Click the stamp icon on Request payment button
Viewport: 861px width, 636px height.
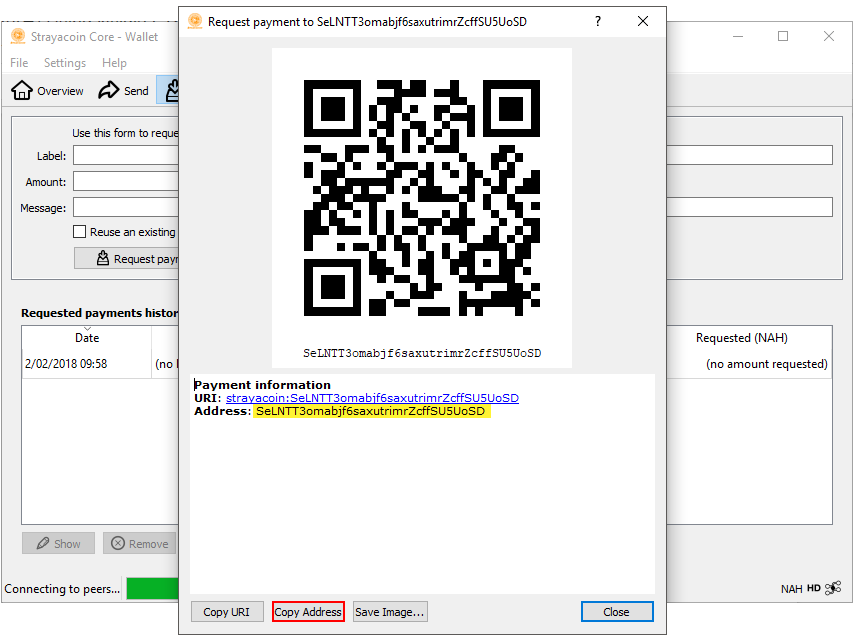(x=103, y=258)
